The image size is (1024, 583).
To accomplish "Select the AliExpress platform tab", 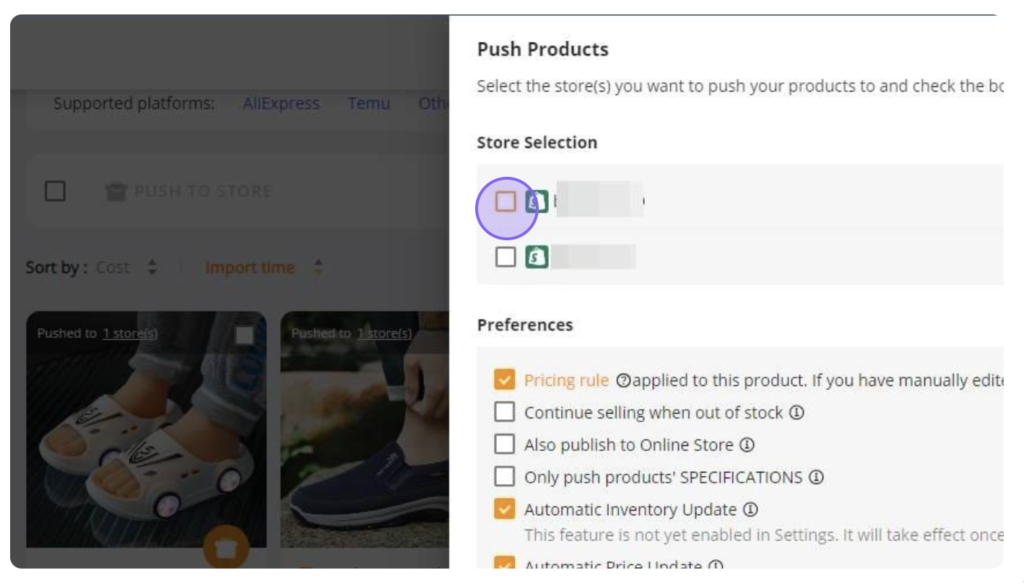I will [281, 104].
